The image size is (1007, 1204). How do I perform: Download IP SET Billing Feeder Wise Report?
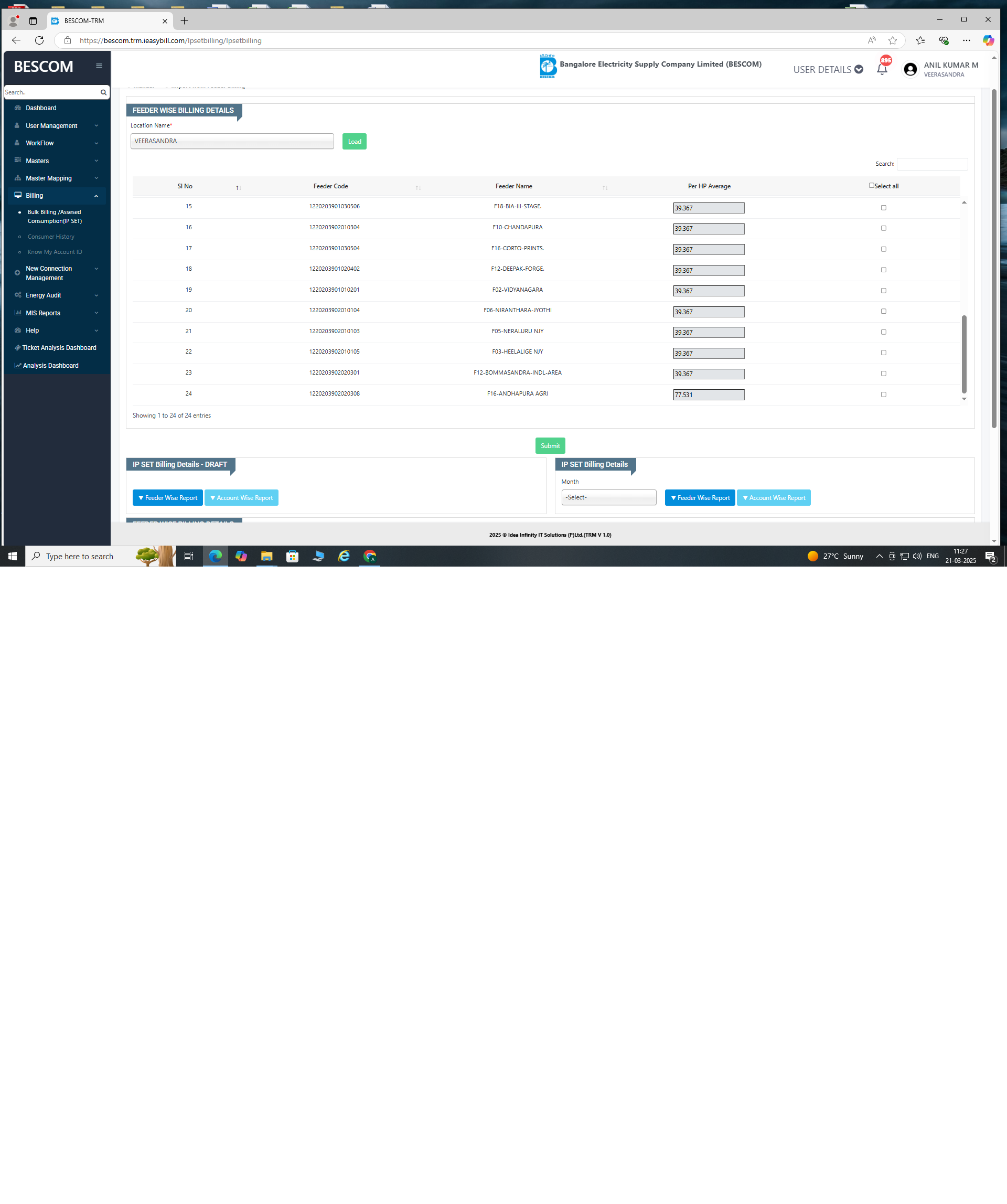[x=700, y=498]
